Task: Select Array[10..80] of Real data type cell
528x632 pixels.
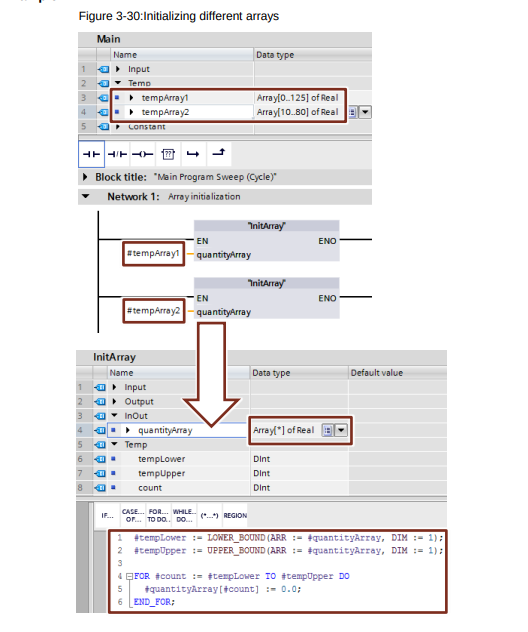Action: (x=297, y=112)
